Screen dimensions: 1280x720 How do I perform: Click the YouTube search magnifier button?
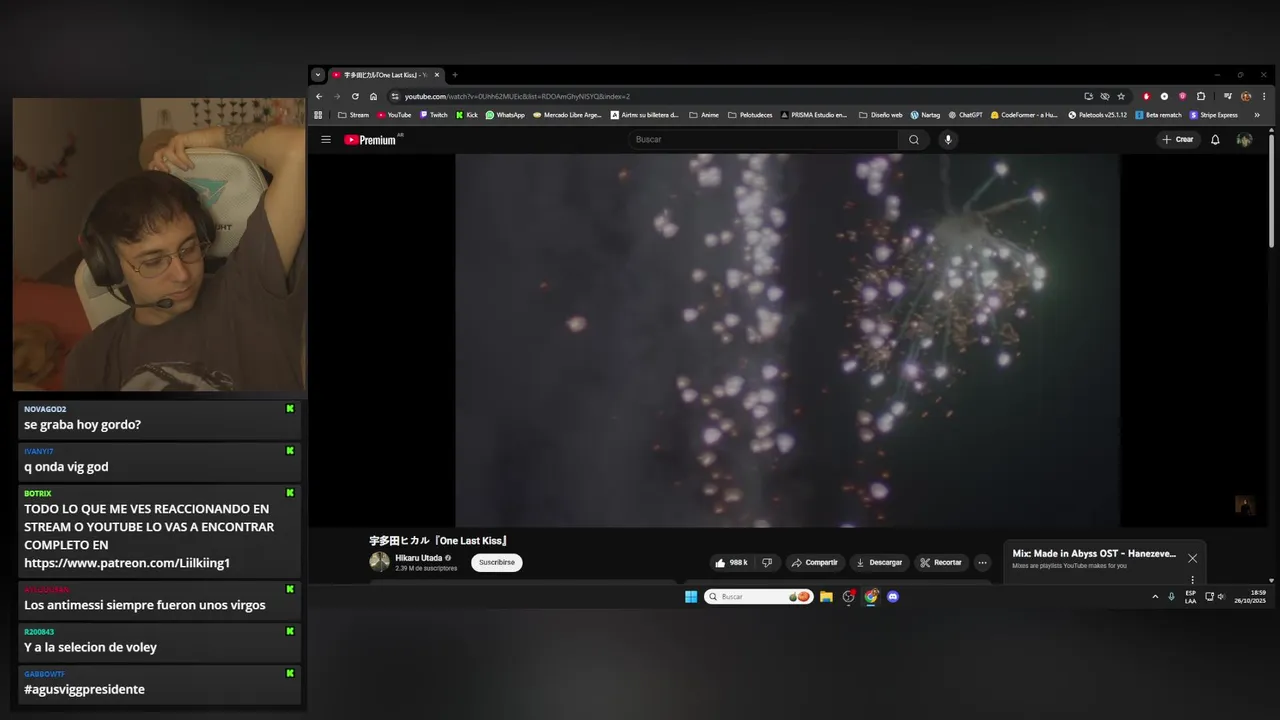coord(913,140)
